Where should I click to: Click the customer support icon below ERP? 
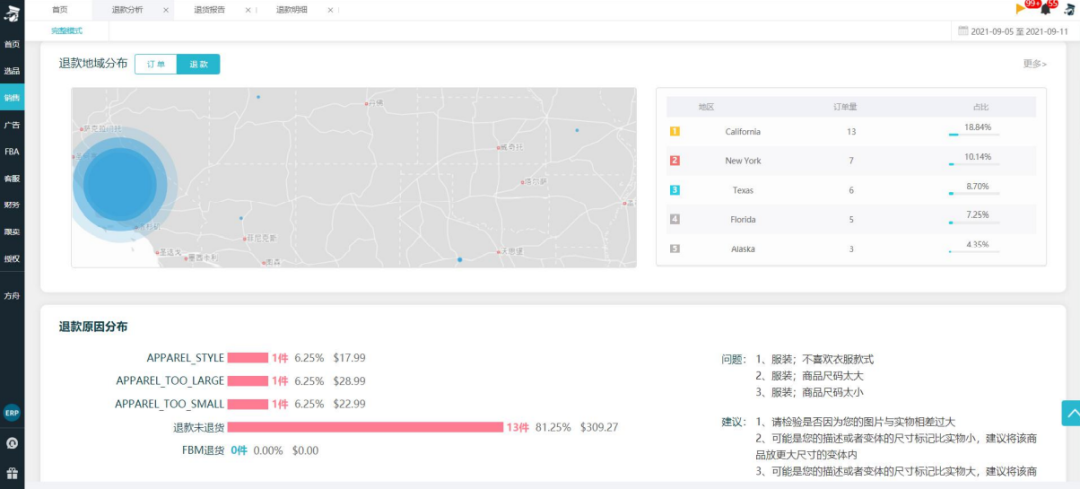[x=12, y=443]
